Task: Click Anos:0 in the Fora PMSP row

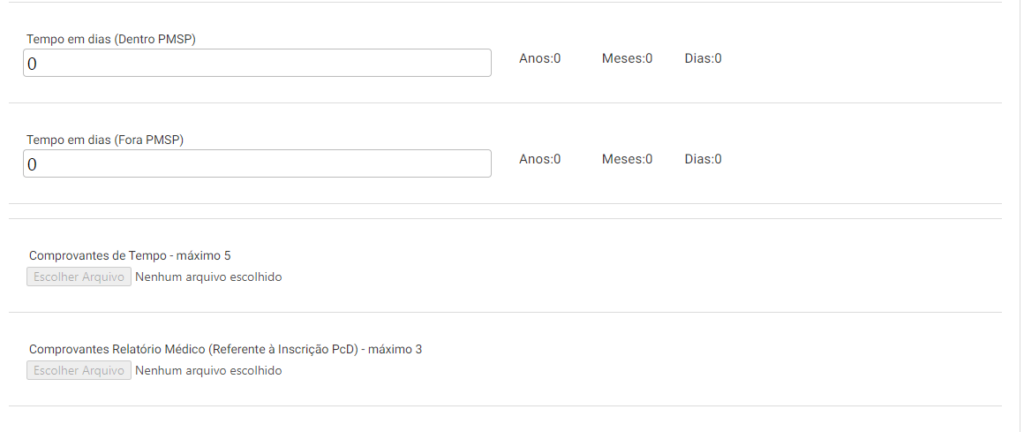Action: pyautogui.click(x=540, y=160)
